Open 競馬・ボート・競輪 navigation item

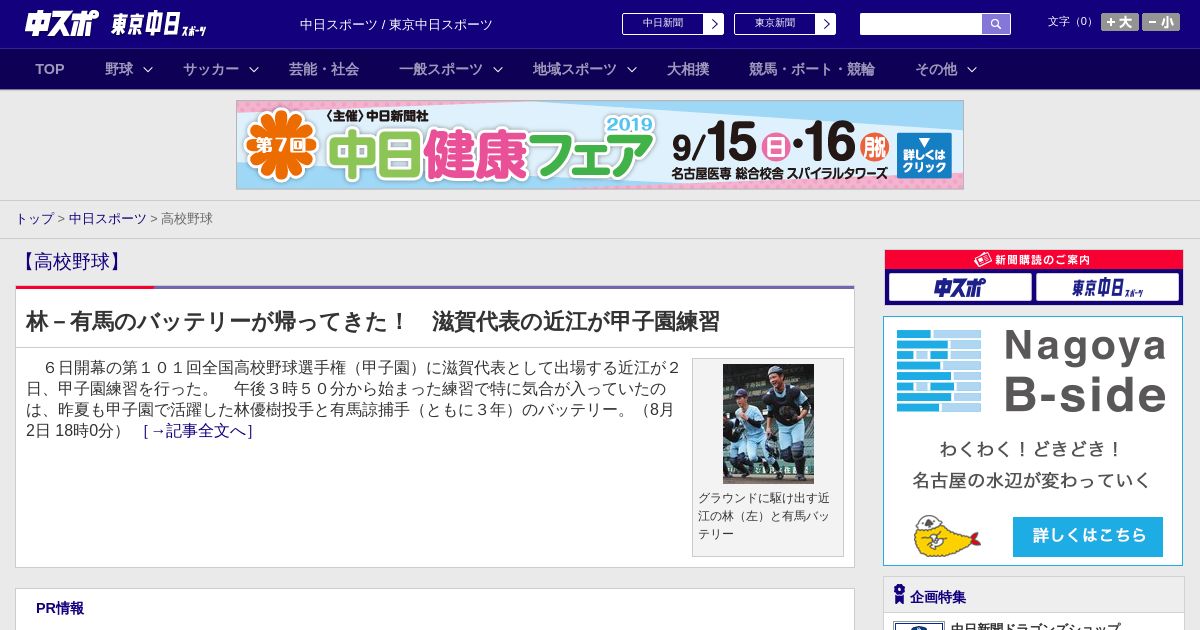pyautogui.click(x=812, y=69)
